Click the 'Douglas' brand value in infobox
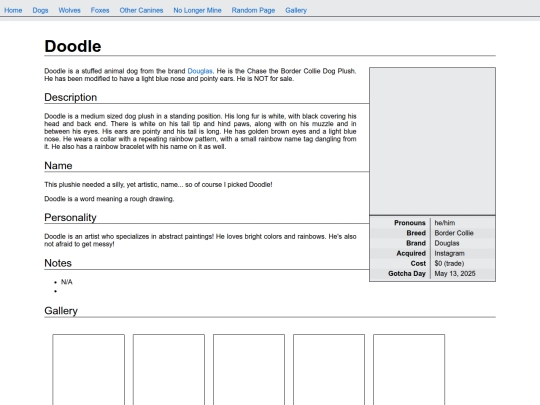The height and width of the screenshot is (405, 540). [x=447, y=243]
